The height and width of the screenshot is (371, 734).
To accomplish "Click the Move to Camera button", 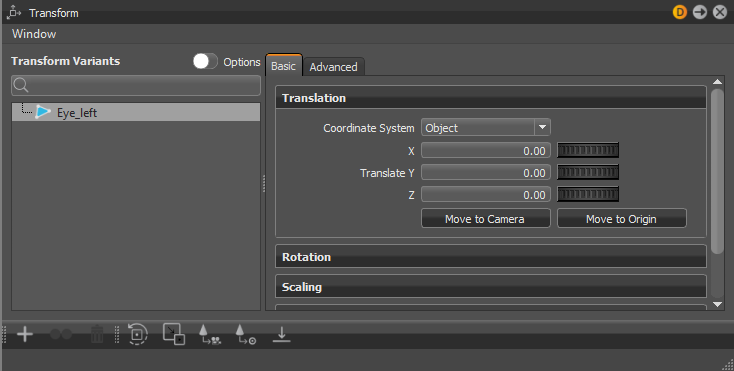I will pyautogui.click(x=485, y=218).
